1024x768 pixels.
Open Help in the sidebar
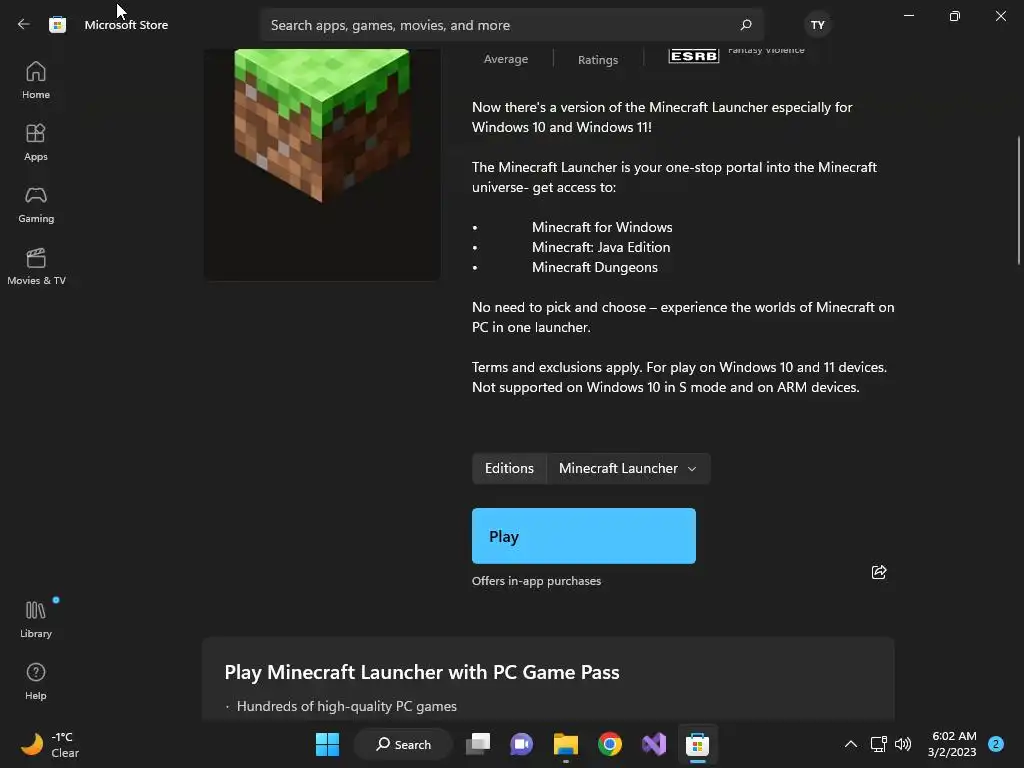[36, 681]
